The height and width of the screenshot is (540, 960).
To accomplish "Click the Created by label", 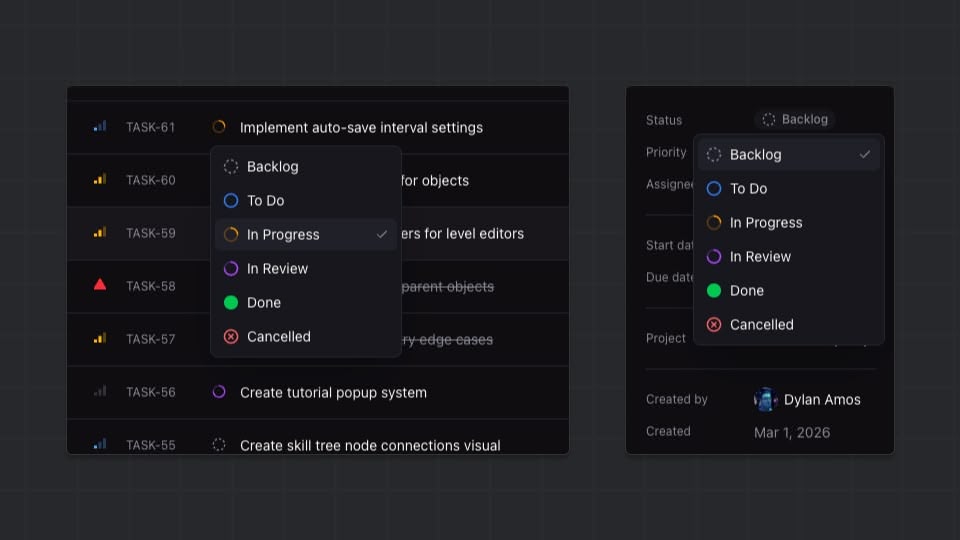I will coord(677,399).
